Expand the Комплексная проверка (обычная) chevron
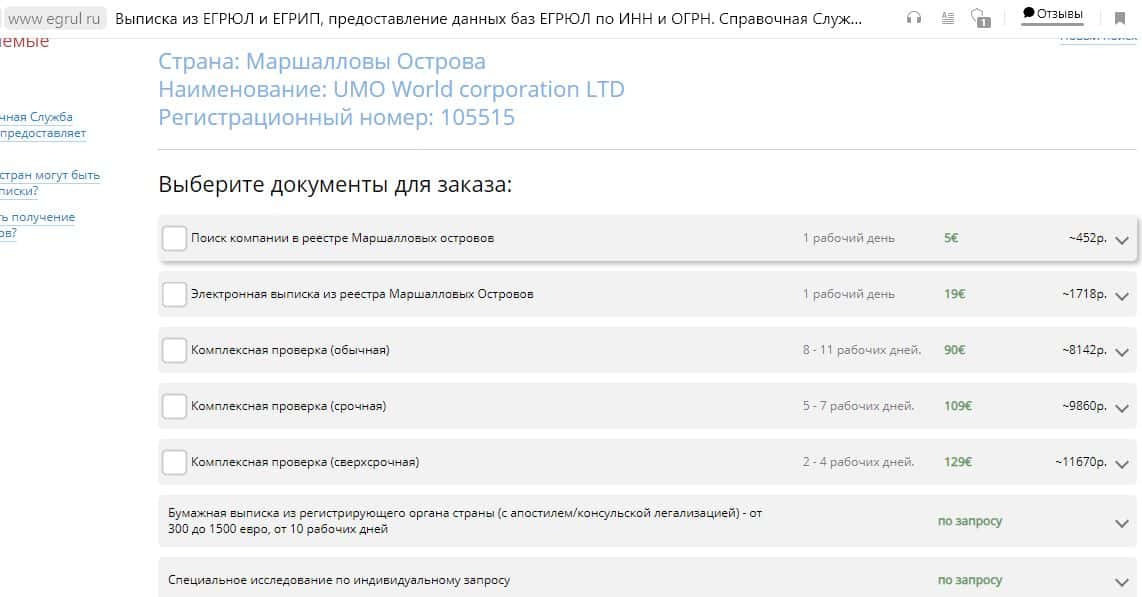 tap(1122, 352)
